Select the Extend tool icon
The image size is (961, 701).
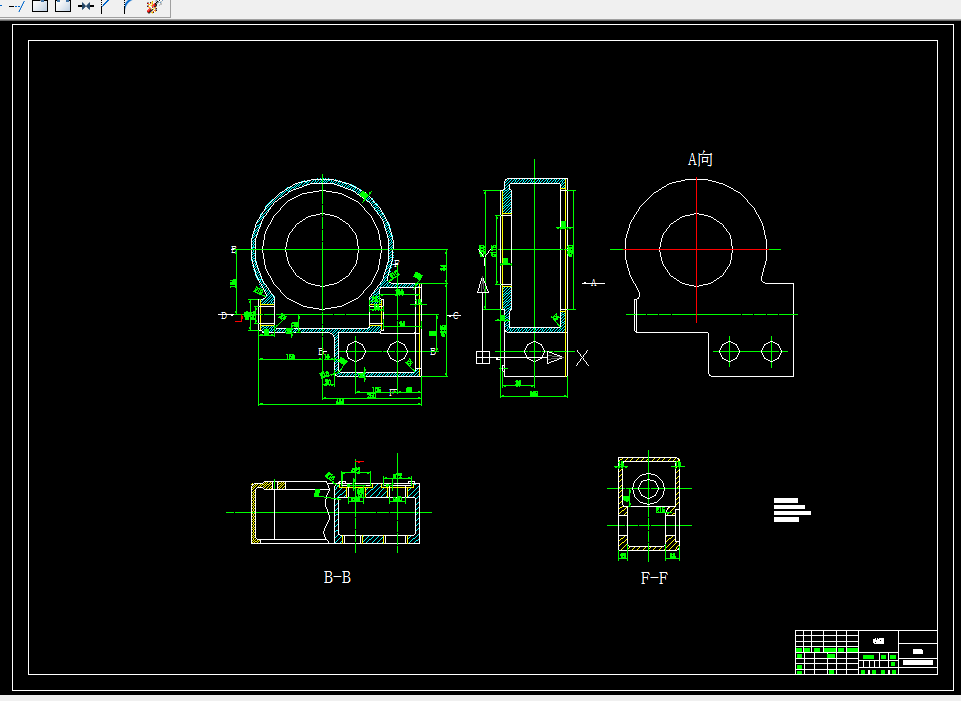[x=17, y=6]
